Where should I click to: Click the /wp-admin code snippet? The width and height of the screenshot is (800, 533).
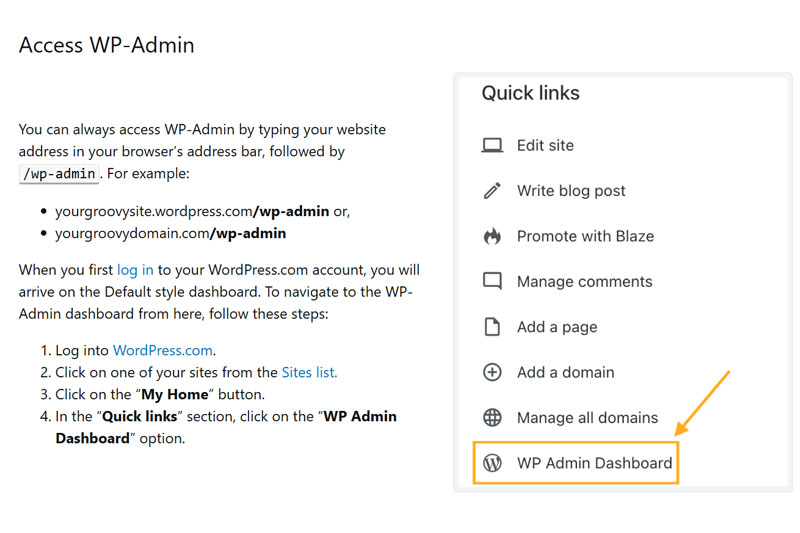(x=59, y=173)
